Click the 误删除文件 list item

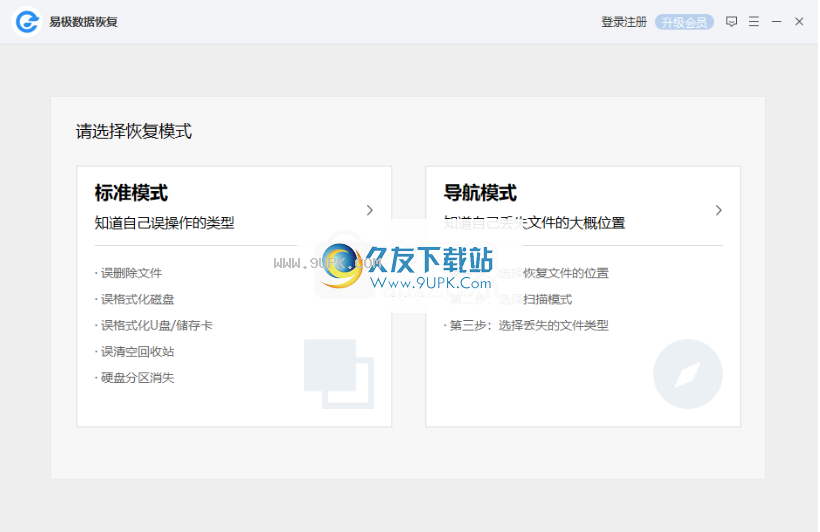pos(129,273)
